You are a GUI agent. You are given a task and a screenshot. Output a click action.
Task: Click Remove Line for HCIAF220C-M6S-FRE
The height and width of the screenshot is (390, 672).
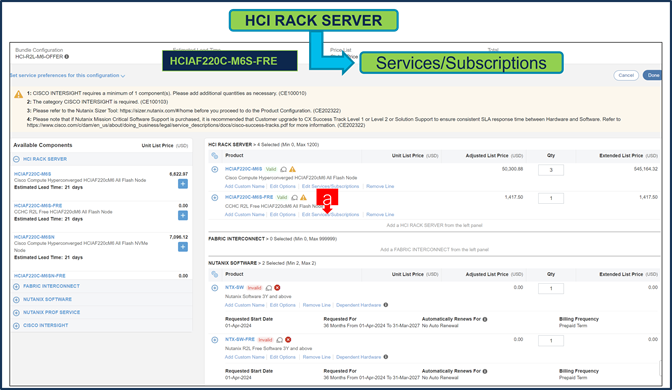click(380, 215)
